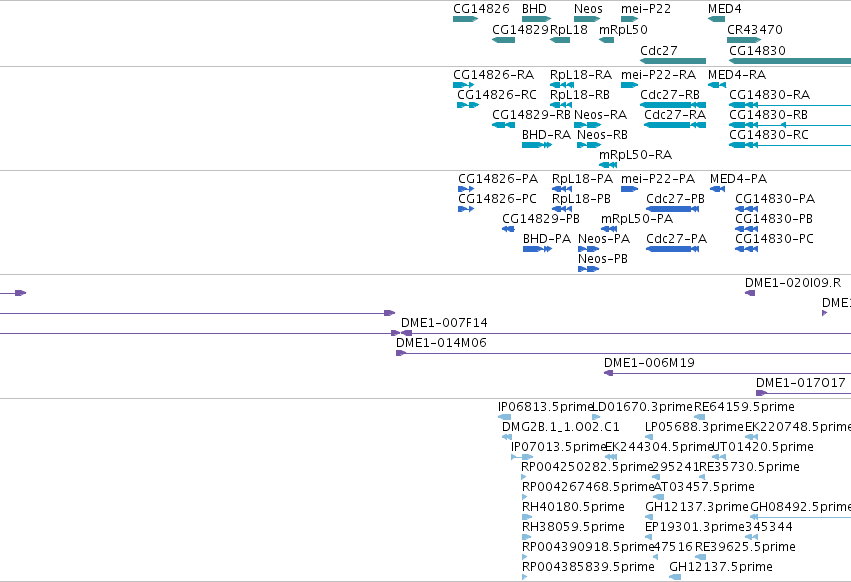
Task: Select the MED4-RA transcript
Action: (x=717, y=85)
